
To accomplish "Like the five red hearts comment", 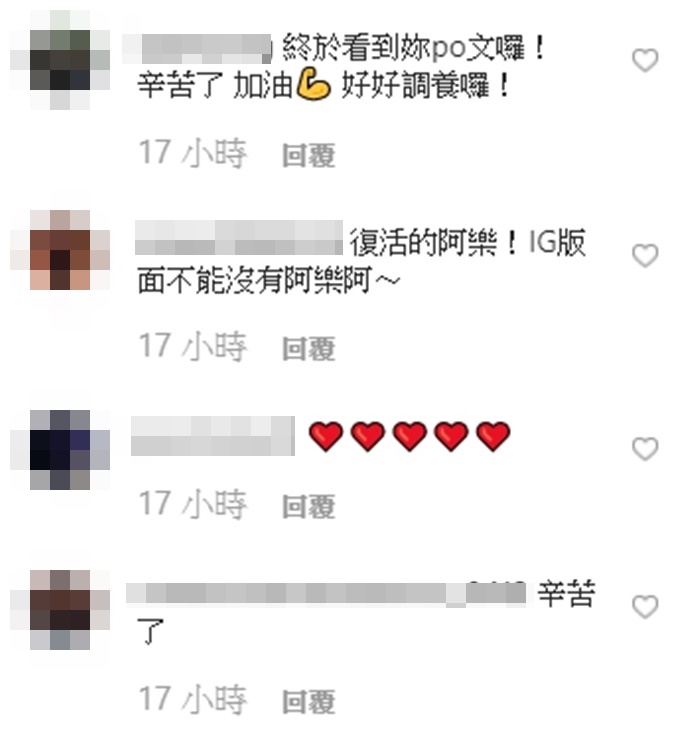I will [x=645, y=449].
